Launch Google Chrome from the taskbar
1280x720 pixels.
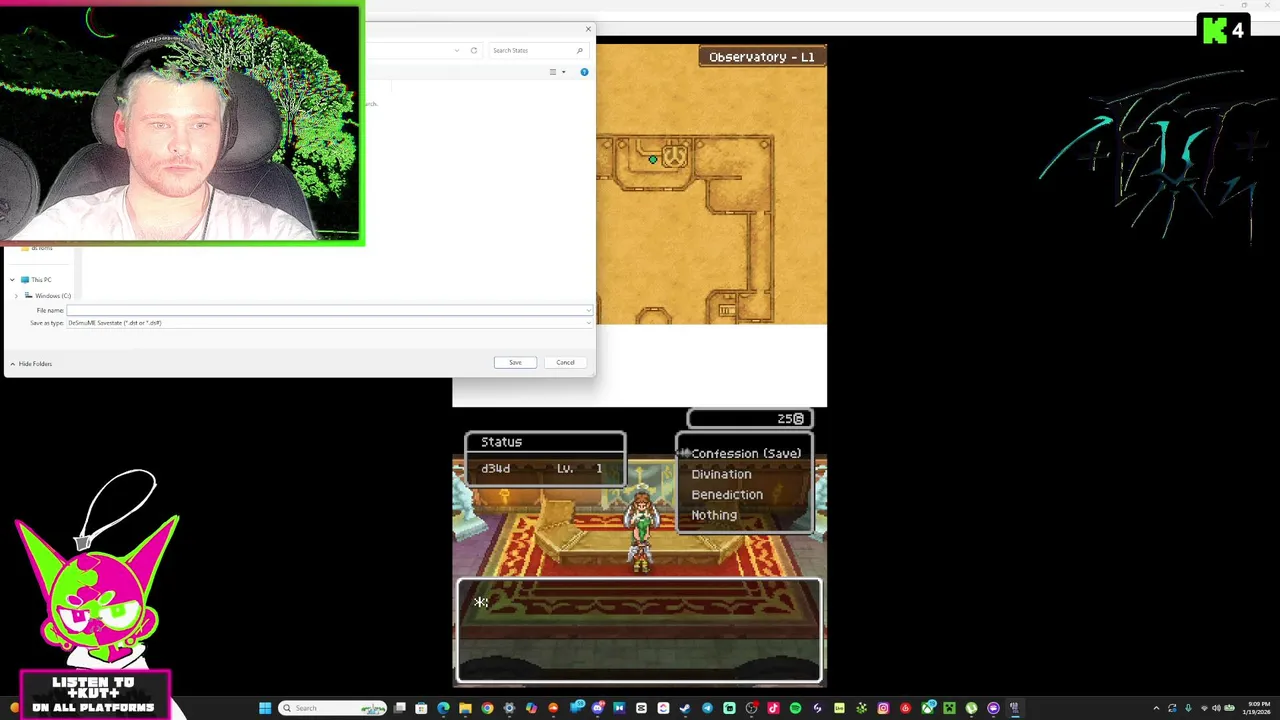point(487,708)
